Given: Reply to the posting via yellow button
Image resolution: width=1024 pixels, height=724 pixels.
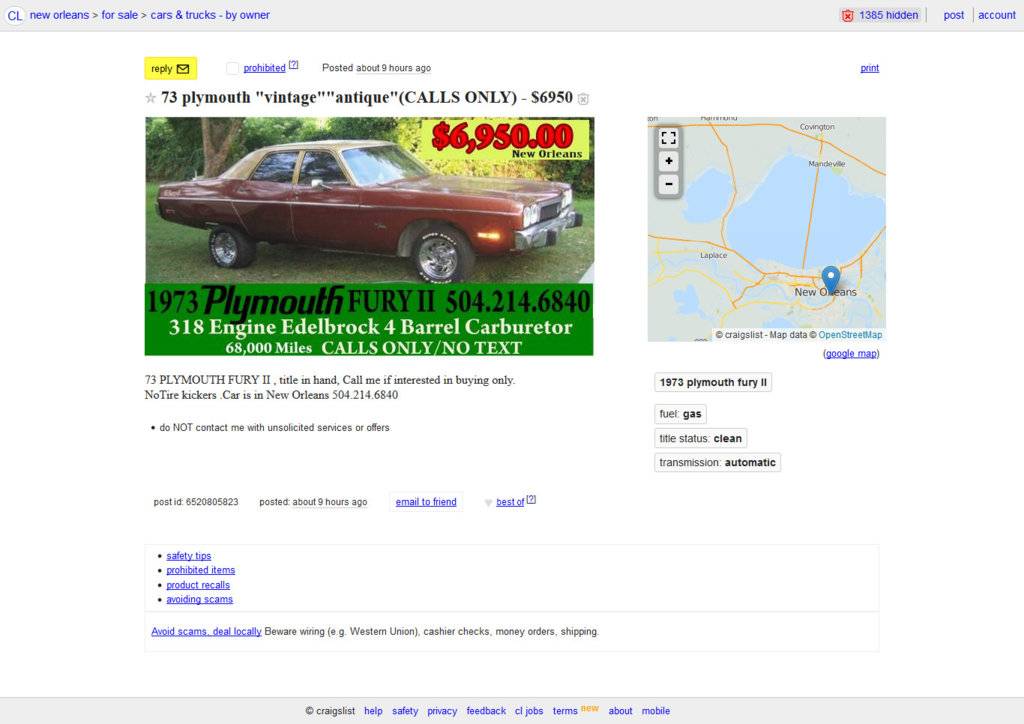Looking at the screenshot, I should click(170, 69).
